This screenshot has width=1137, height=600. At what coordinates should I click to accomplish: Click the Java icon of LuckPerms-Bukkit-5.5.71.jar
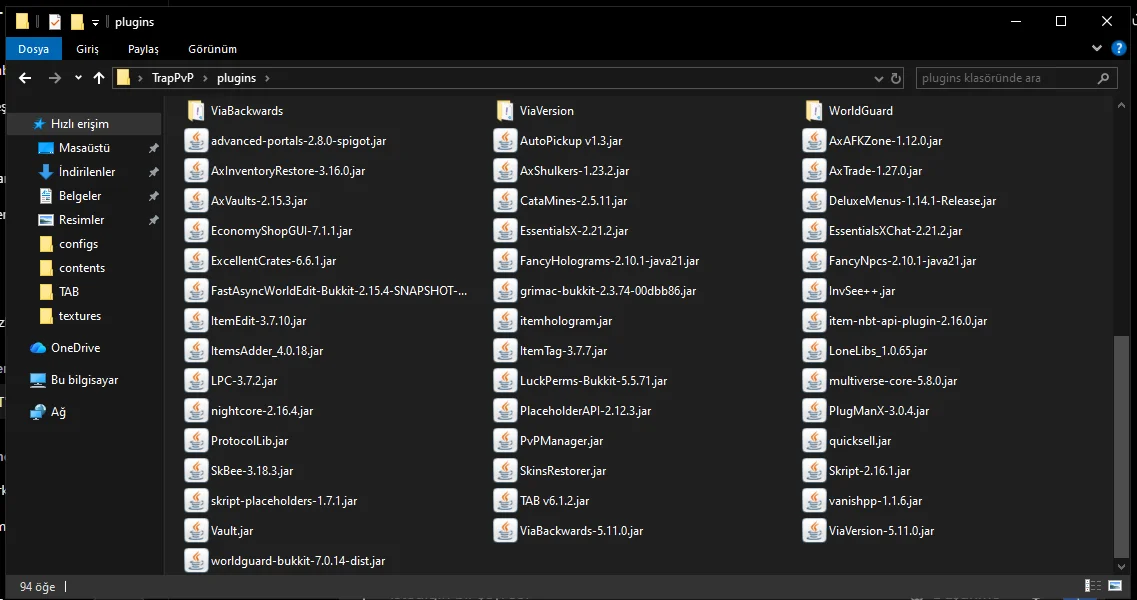click(505, 380)
